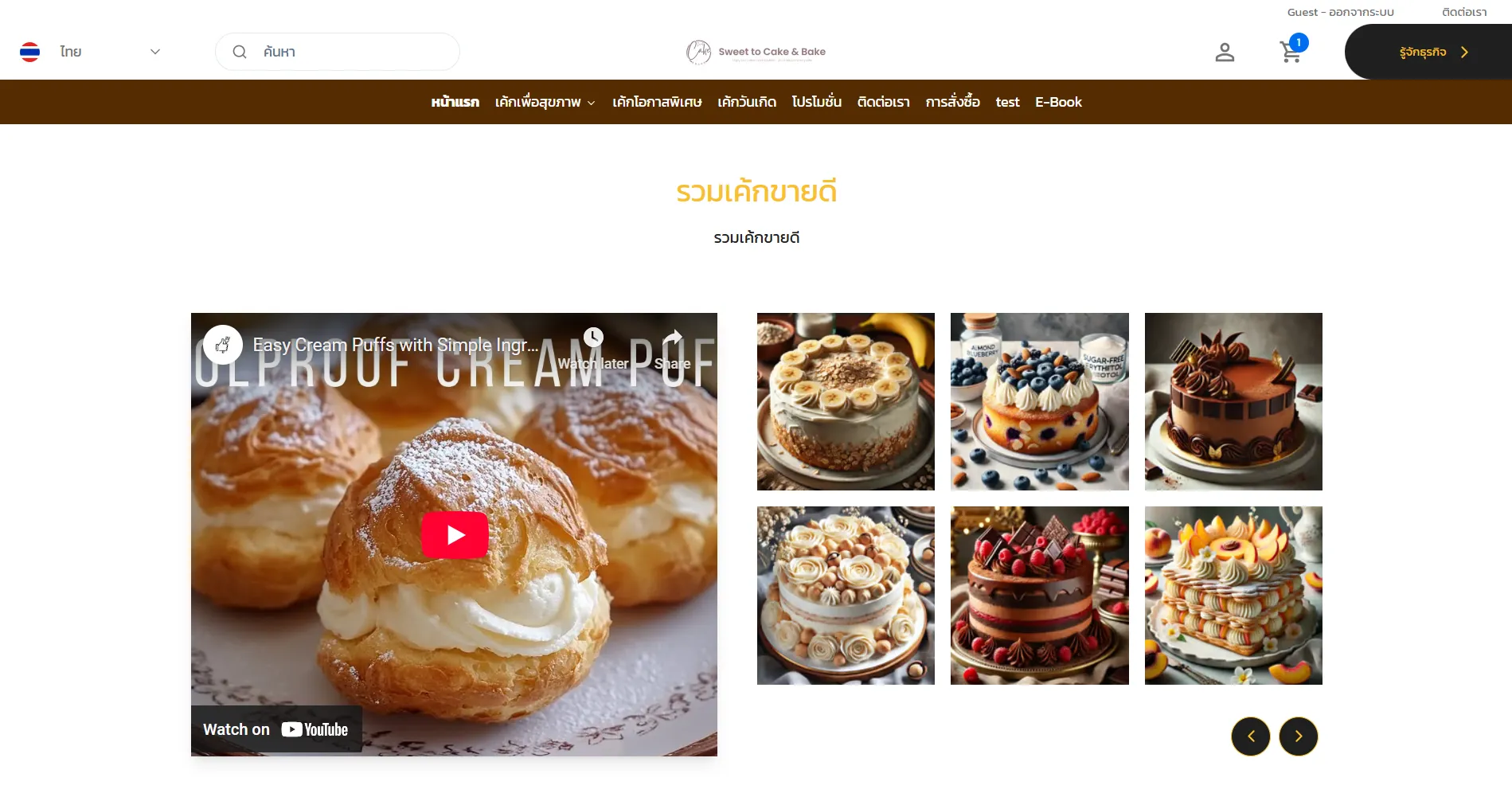1512x797 pixels.
Task: Click the search magnifier icon
Action: pyautogui.click(x=239, y=52)
